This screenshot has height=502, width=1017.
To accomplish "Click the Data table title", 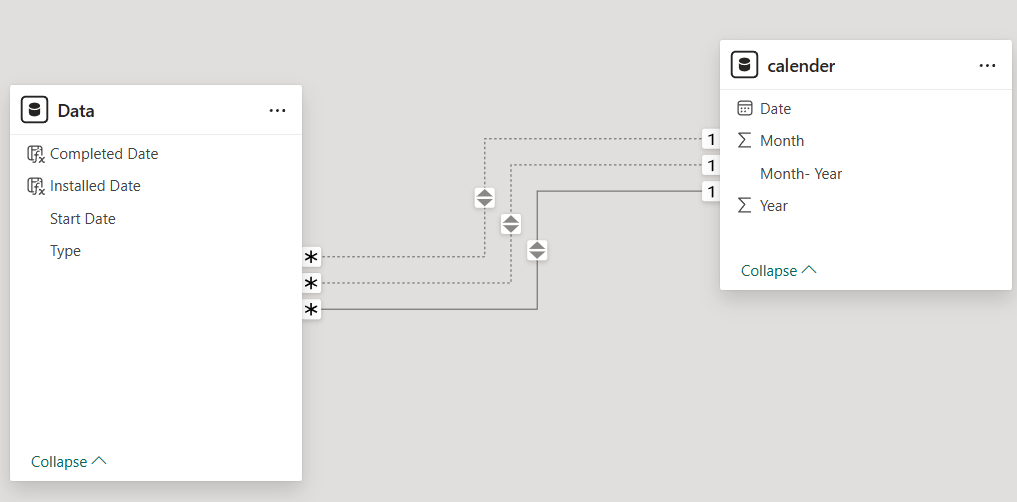I will click(76, 111).
